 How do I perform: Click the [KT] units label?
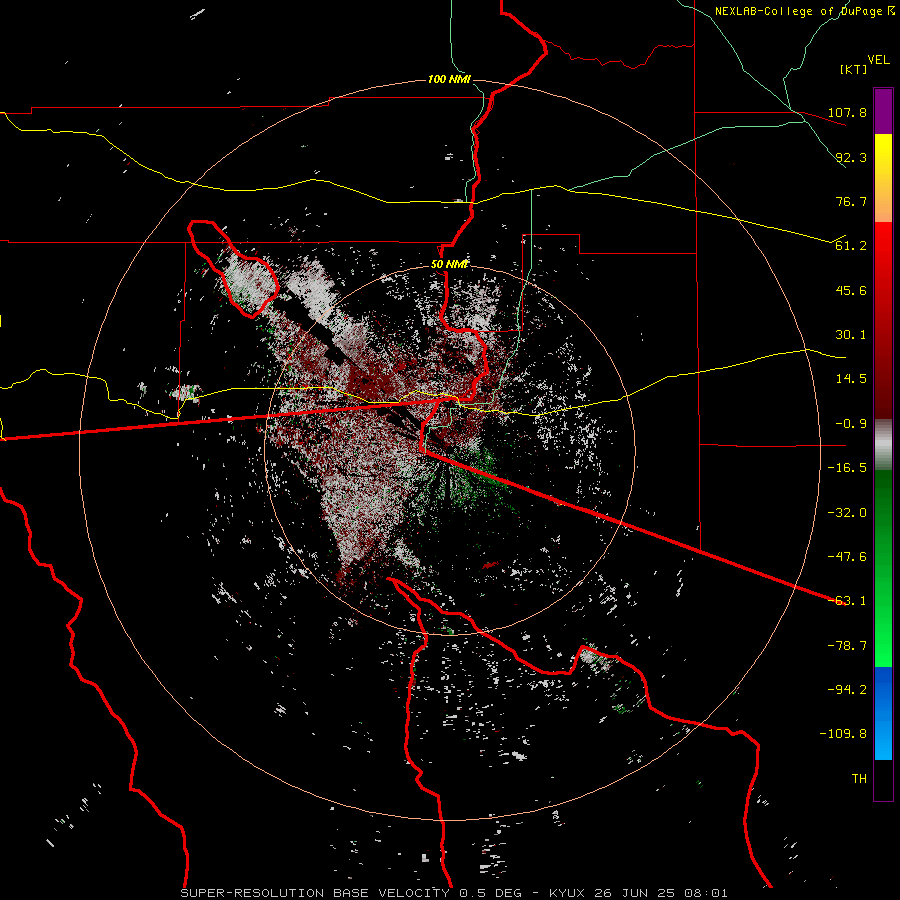click(854, 69)
